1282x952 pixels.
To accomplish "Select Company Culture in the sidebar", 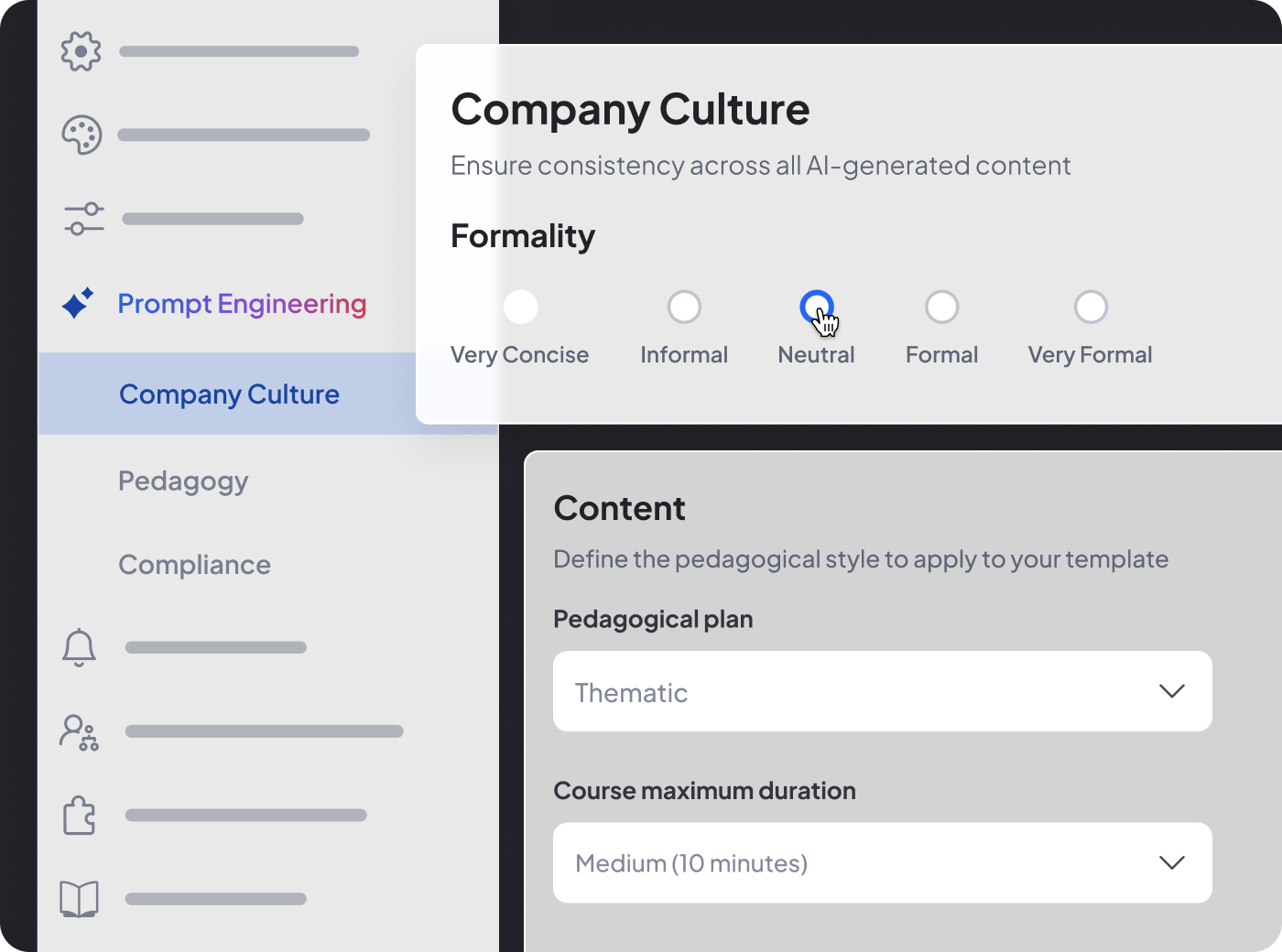I will [229, 394].
